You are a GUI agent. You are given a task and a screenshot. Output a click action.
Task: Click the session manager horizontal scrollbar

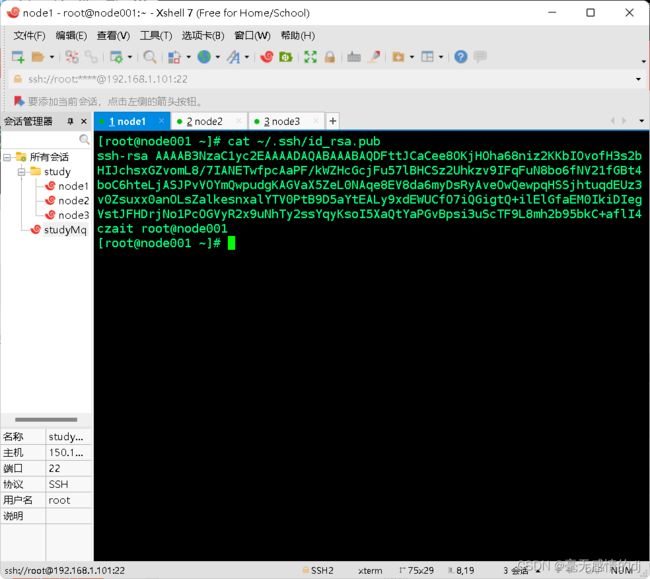click(x=46, y=419)
